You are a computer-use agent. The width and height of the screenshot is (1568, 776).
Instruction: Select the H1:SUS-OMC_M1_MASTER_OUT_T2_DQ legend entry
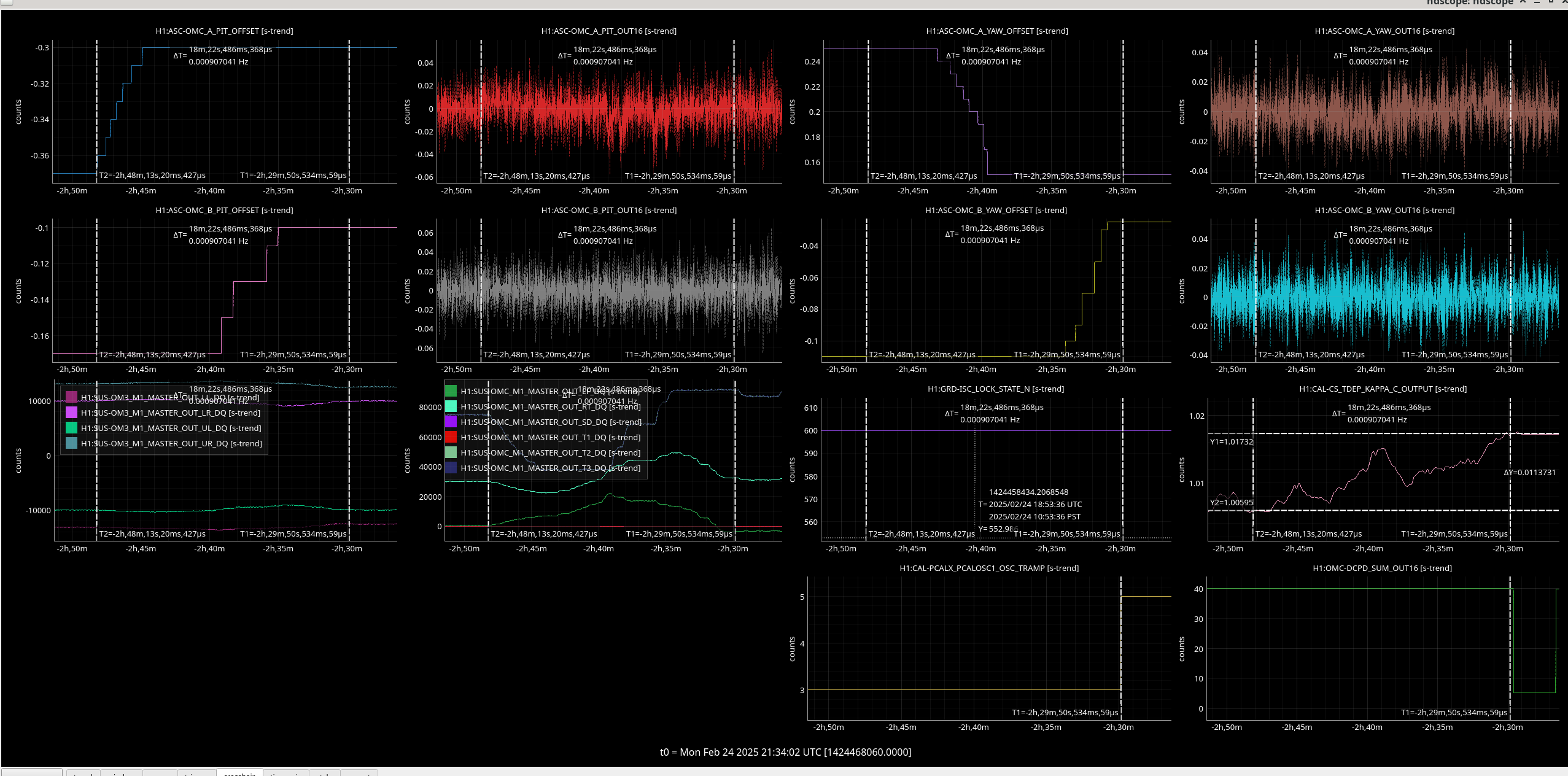550,452
